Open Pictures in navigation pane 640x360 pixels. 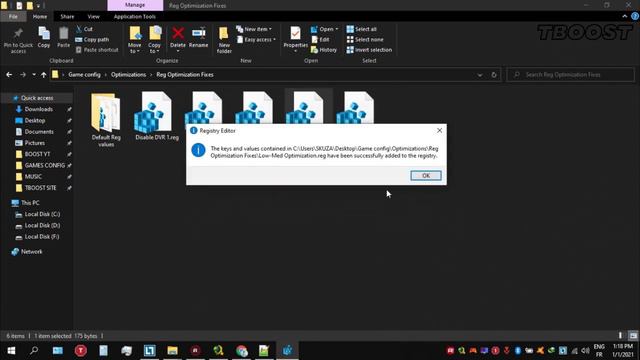(x=35, y=143)
